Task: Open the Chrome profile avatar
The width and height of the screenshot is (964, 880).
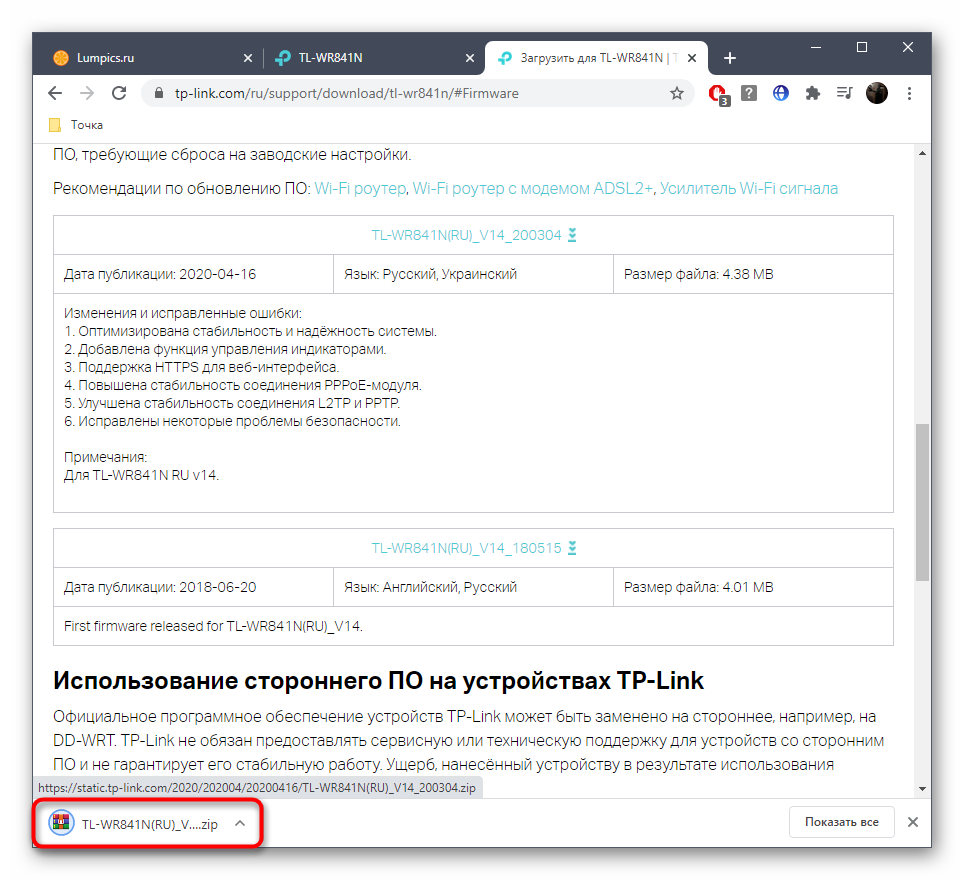Action: pyautogui.click(x=877, y=93)
